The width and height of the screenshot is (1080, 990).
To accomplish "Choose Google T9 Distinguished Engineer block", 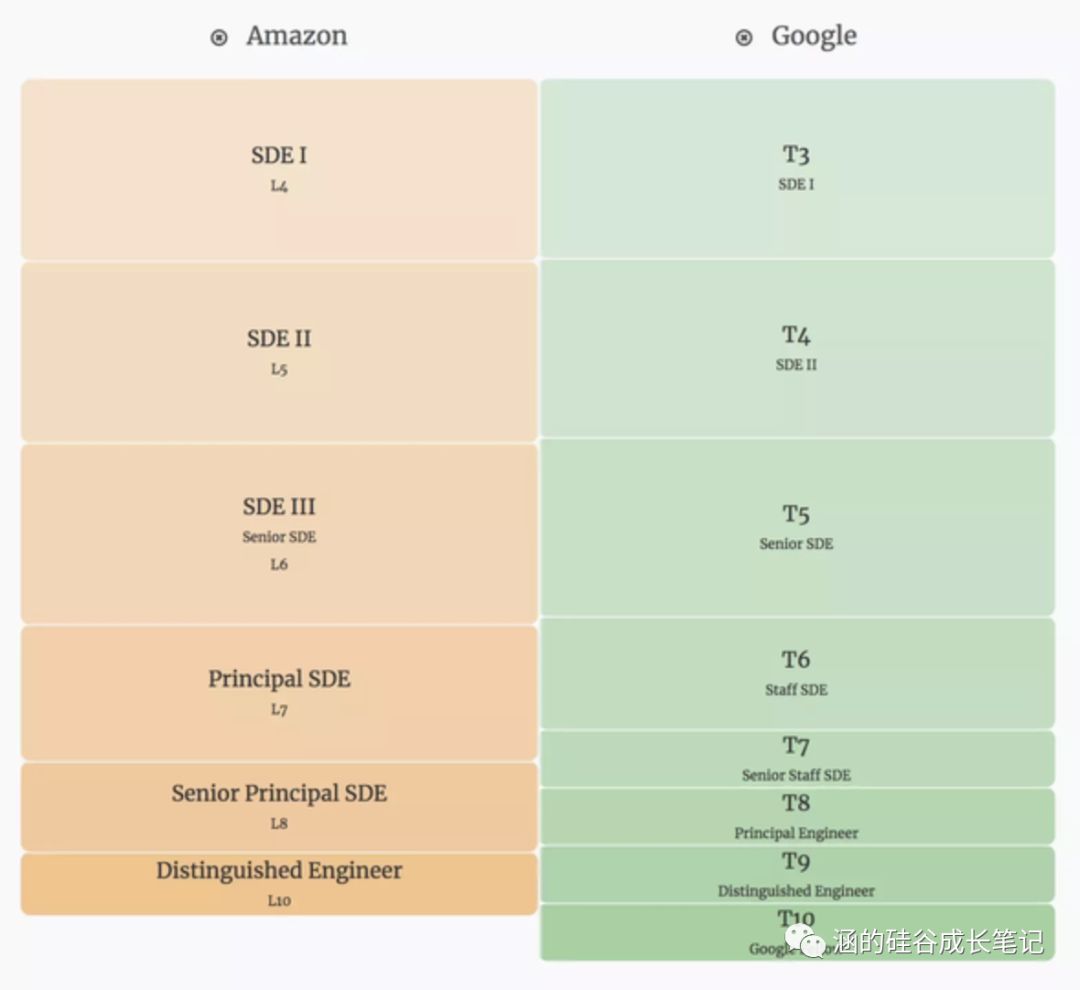I will point(797,874).
